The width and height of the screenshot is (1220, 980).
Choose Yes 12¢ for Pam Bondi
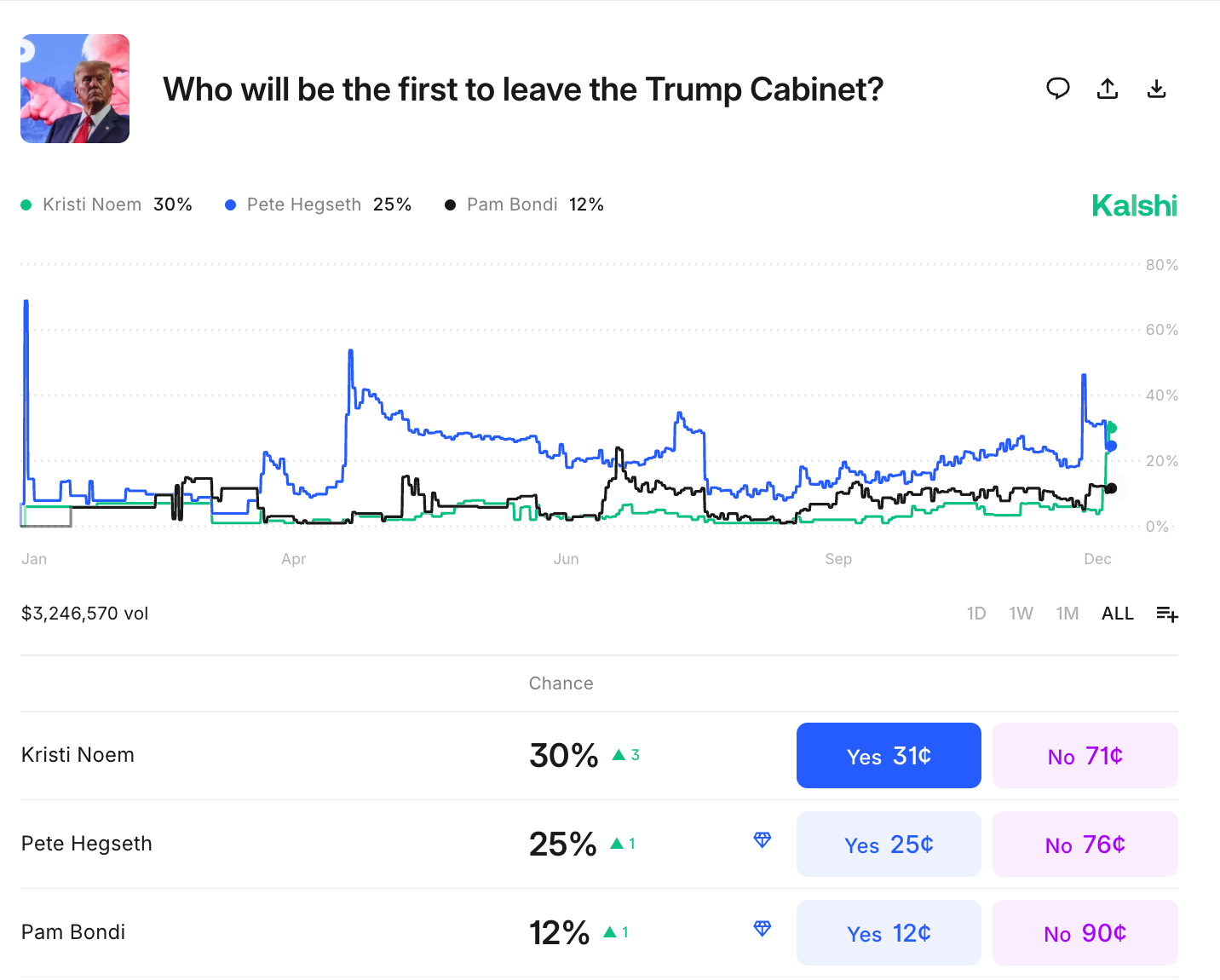click(x=889, y=933)
